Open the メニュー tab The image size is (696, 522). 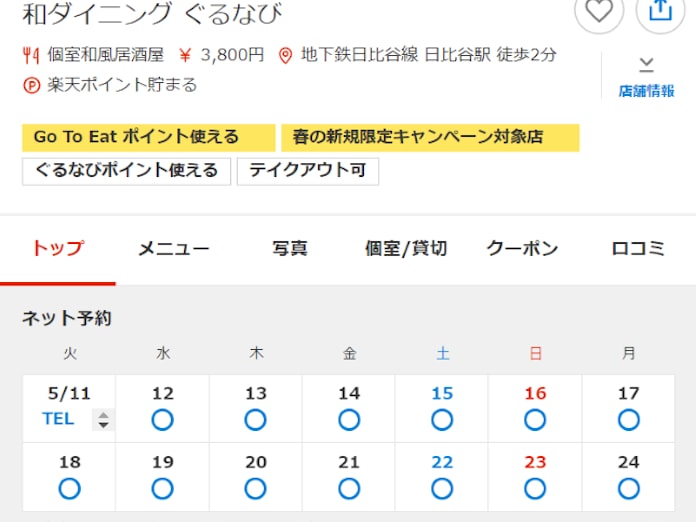pyautogui.click(x=174, y=249)
